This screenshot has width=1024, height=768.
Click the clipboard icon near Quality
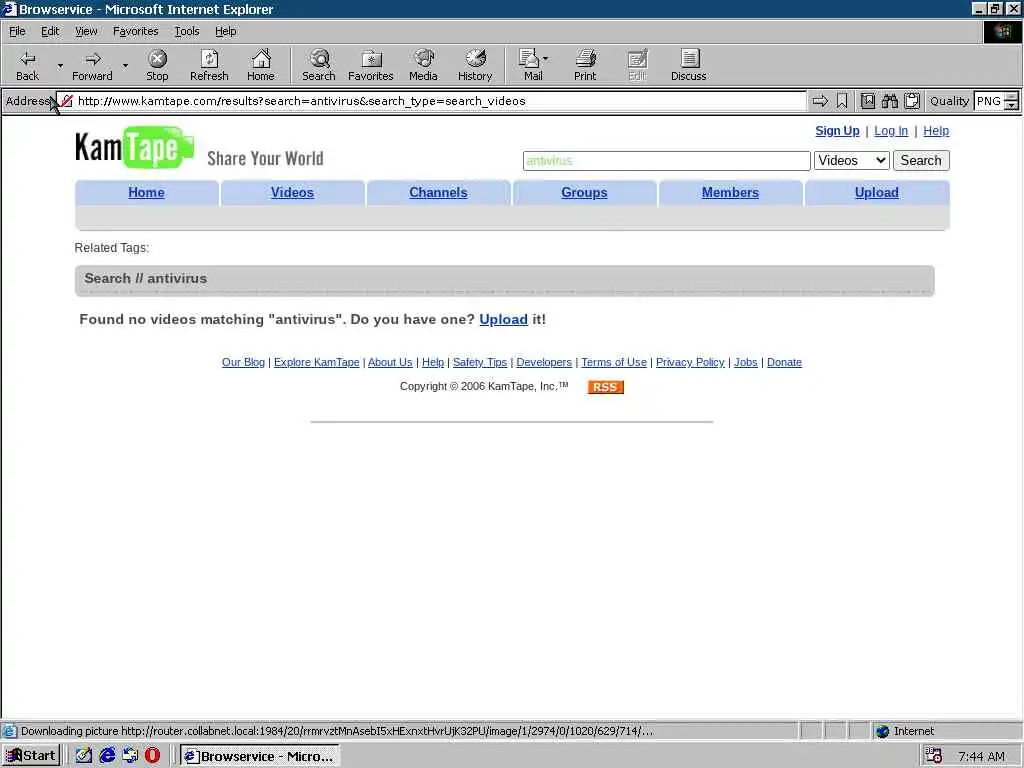coord(912,101)
